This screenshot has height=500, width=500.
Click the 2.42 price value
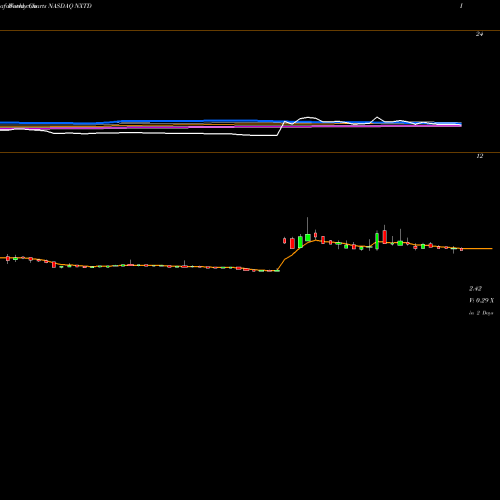(x=475, y=289)
